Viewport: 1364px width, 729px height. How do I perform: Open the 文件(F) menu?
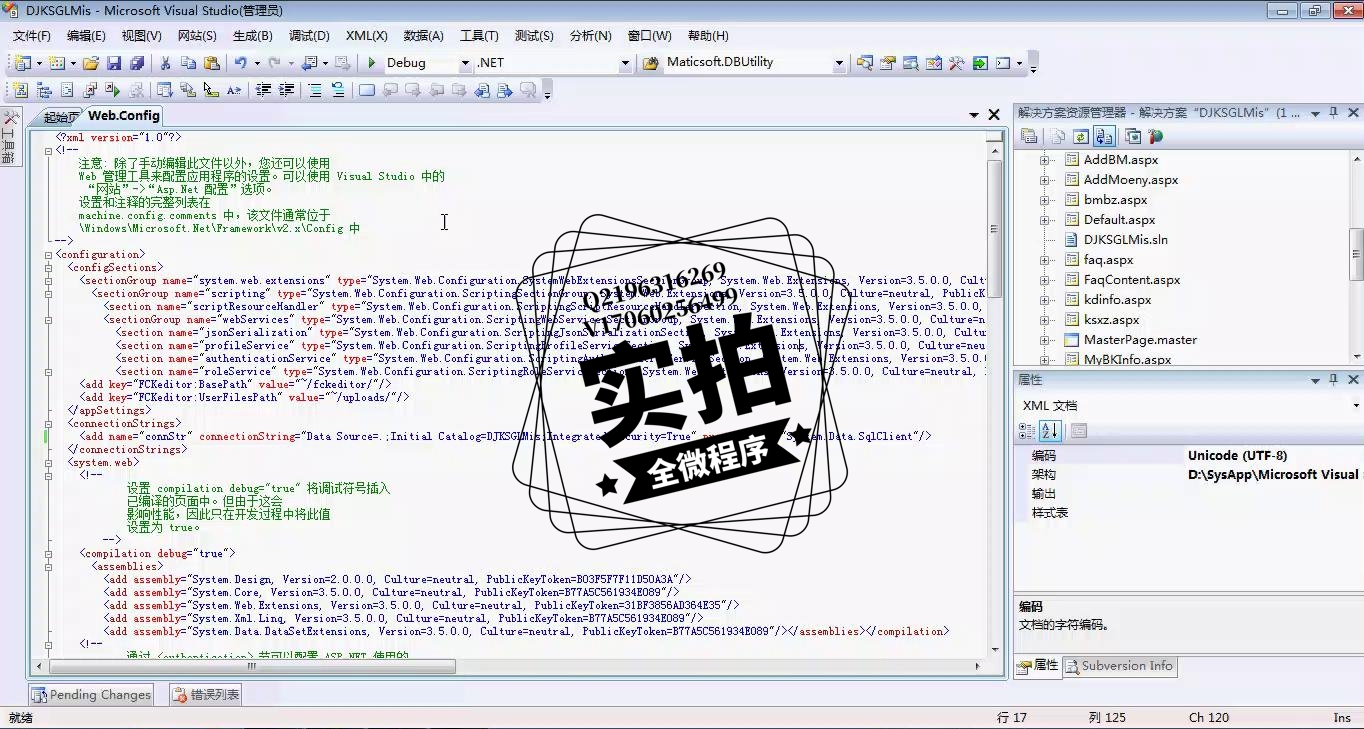31,36
